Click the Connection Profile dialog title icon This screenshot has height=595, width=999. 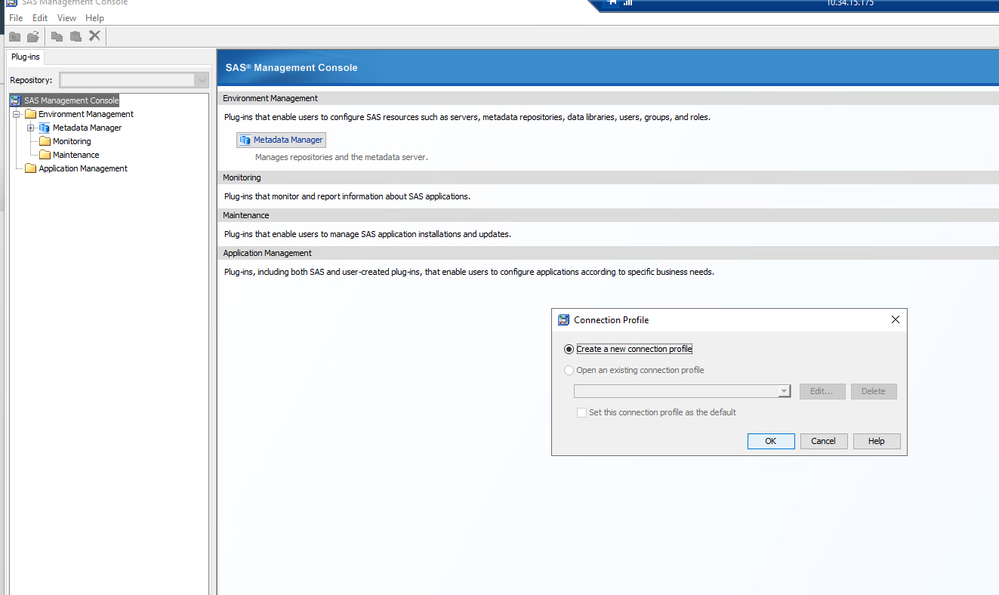563,320
